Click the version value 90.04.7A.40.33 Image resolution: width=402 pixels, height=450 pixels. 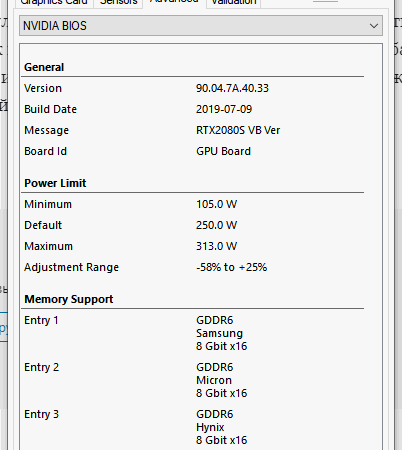[232, 88]
